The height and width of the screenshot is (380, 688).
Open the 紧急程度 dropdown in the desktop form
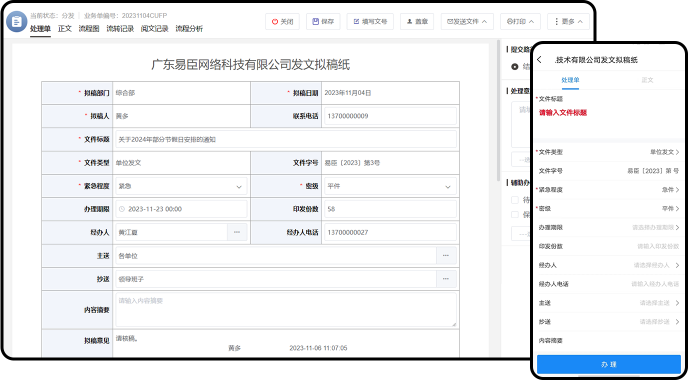181,186
